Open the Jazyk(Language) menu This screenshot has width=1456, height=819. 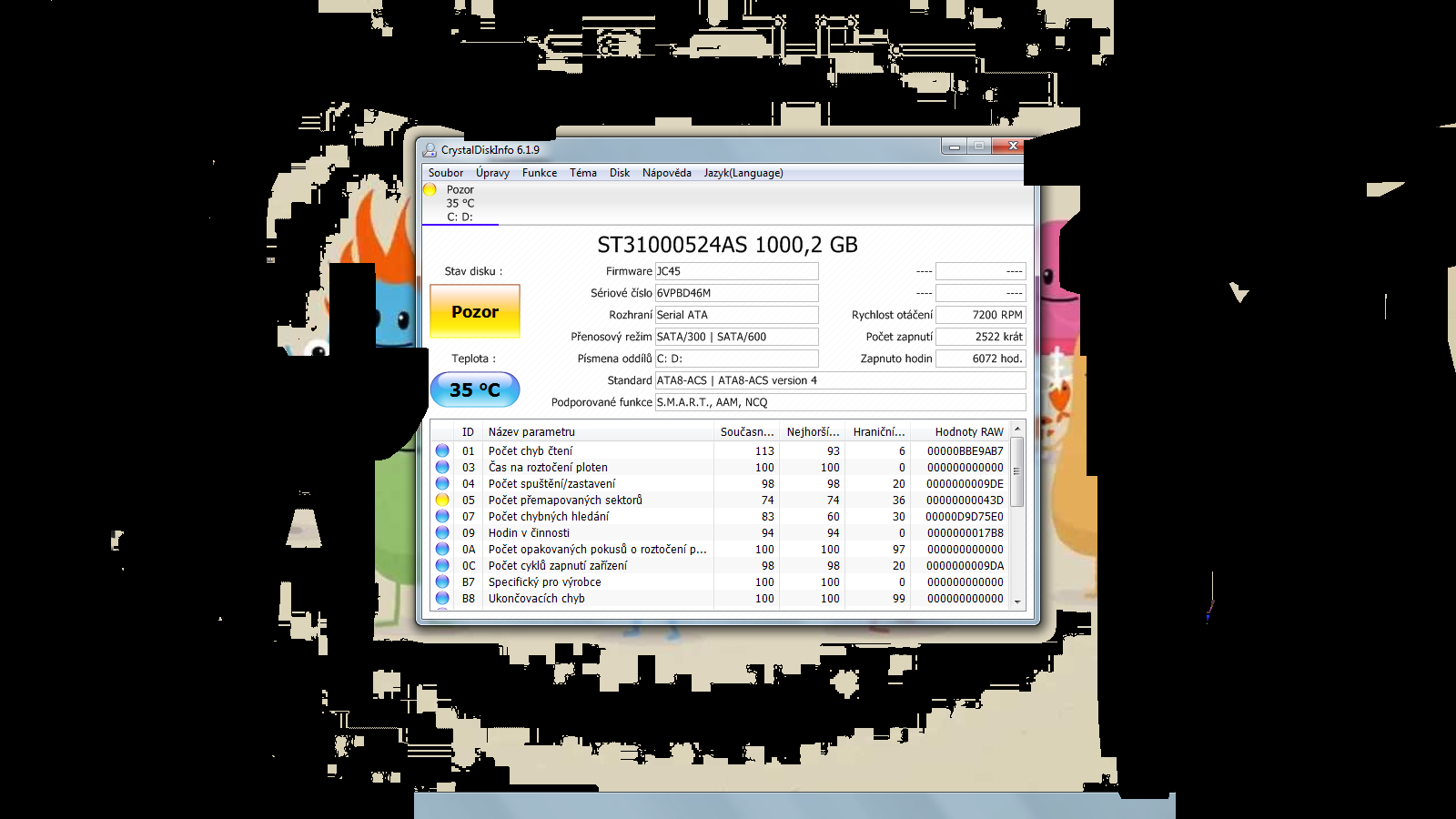pyautogui.click(x=743, y=173)
